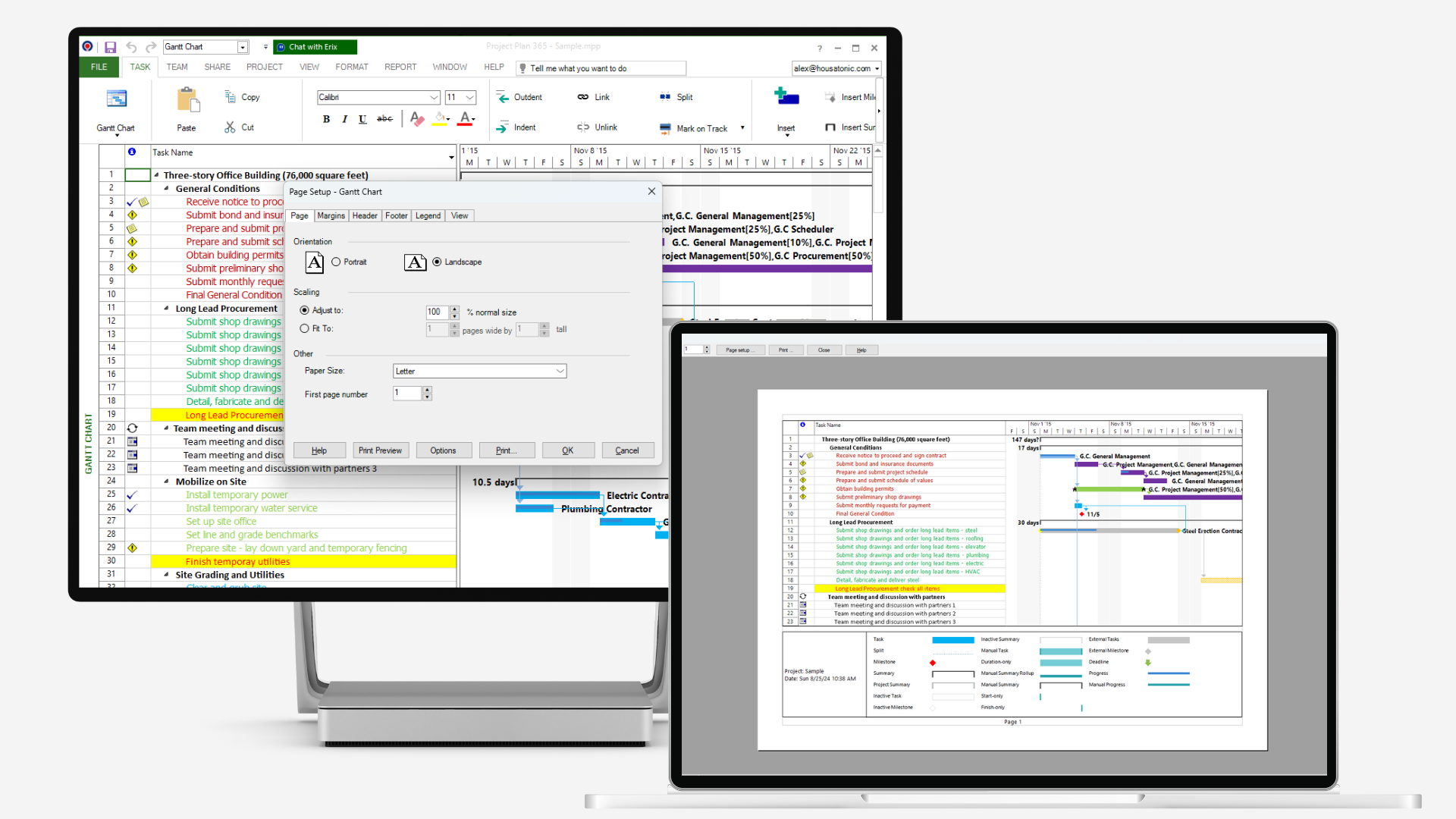
Task: Click the Insert task icon
Action: click(786, 97)
